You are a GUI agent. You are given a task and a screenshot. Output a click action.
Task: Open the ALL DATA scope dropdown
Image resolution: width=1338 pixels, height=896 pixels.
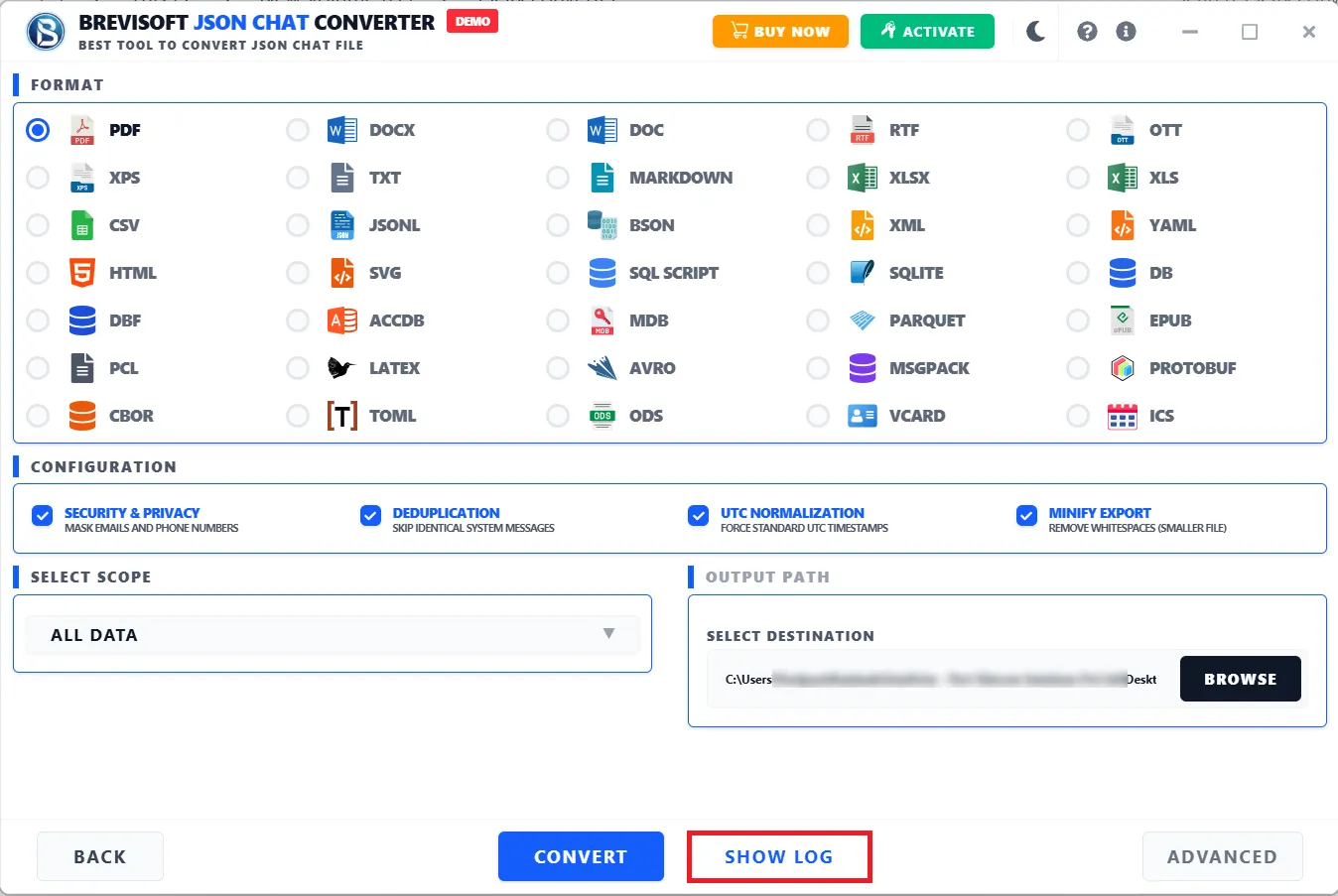pyautogui.click(x=333, y=635)
